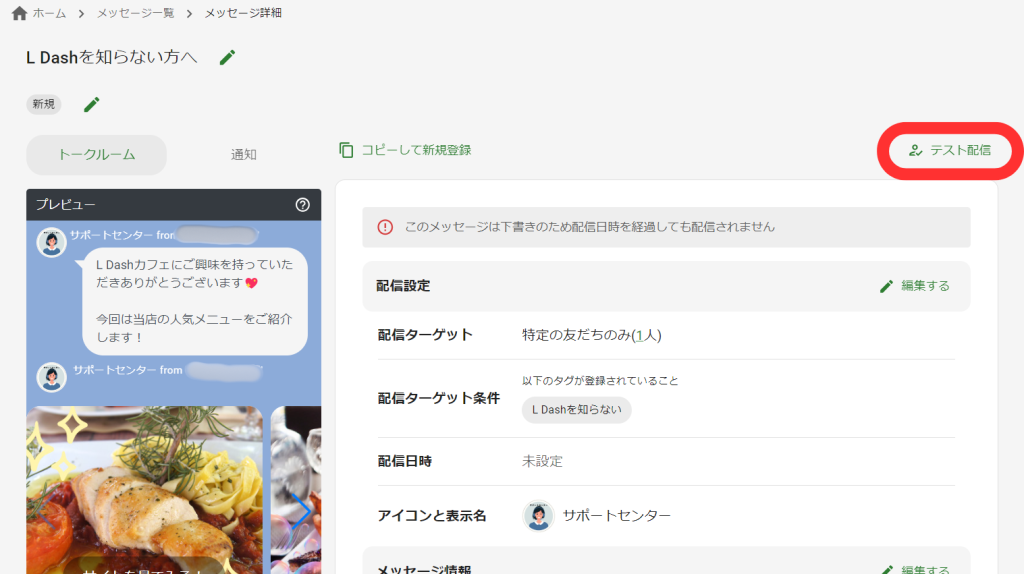This screenshot has height=574, width=1024.
Task: Click draft warning exclamation icon
Action: tap(385, 227)
